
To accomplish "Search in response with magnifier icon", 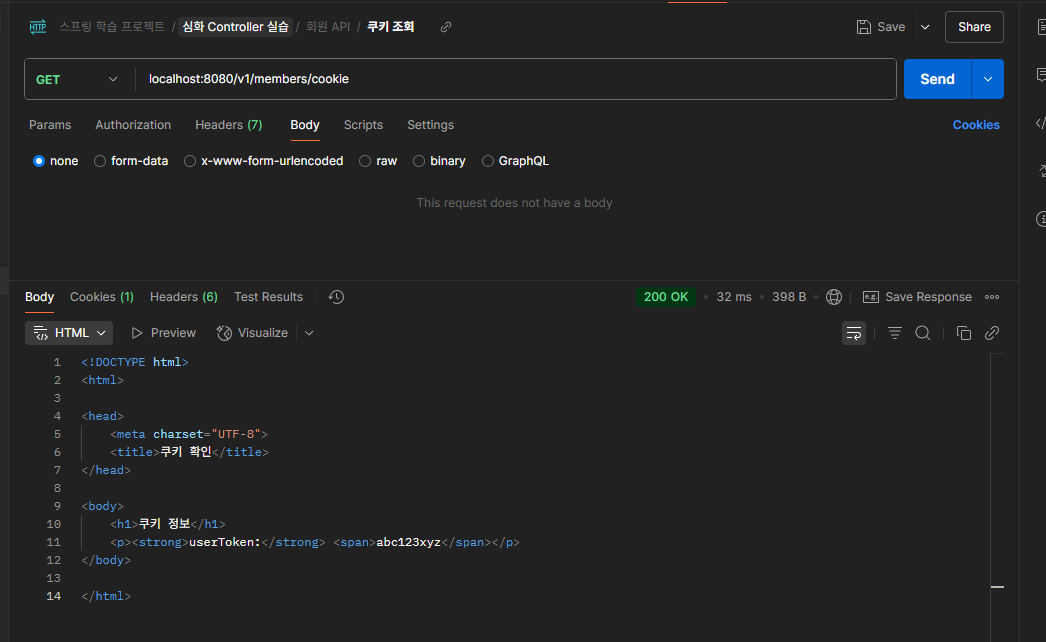I will pyautogui.click(x=923, y=333).
